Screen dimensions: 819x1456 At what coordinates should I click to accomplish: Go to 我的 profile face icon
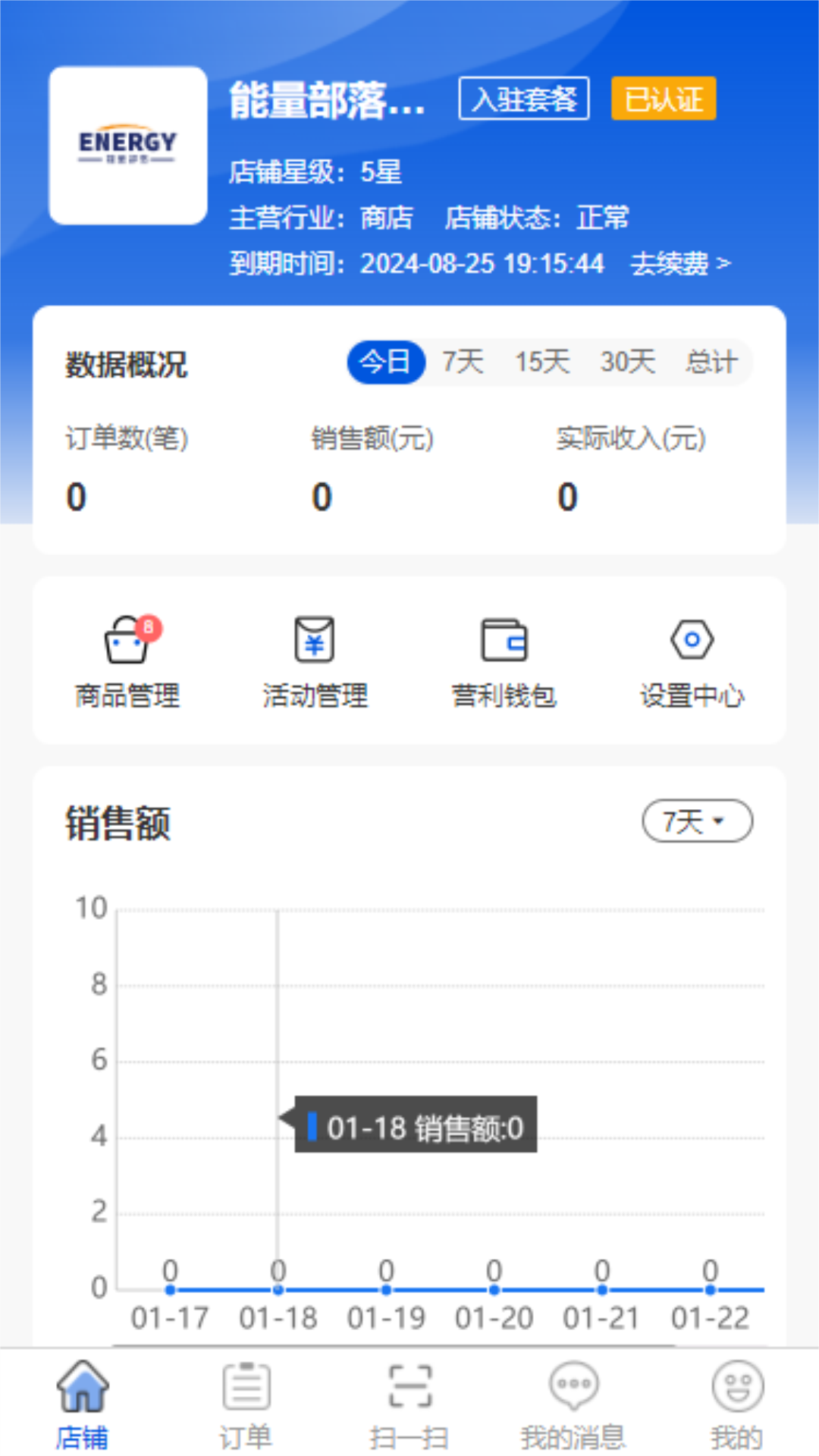point(737,1386)
